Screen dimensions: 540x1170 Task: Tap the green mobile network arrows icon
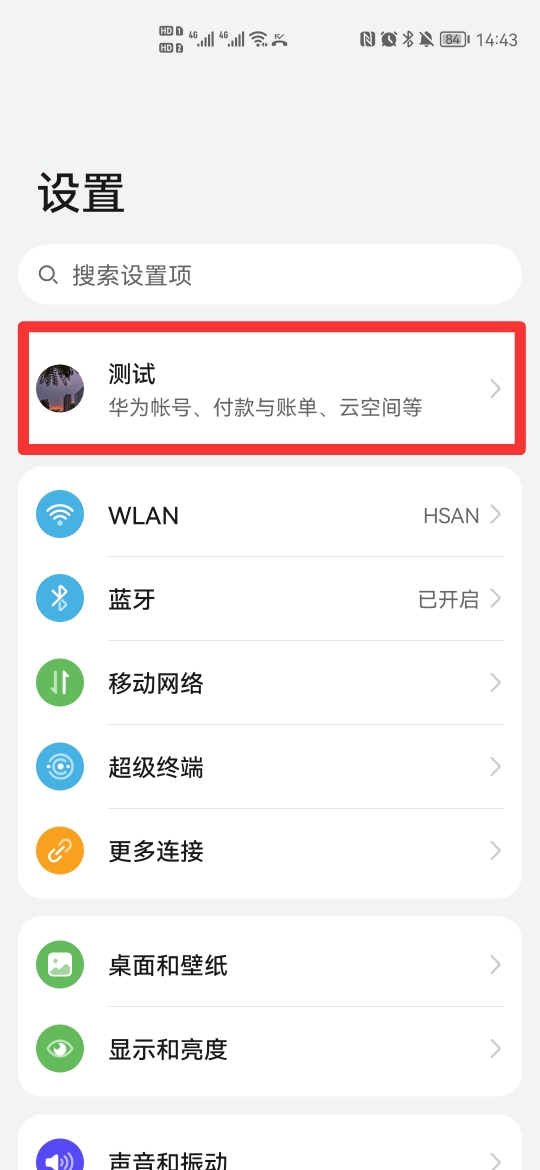[x=60, y=683]
